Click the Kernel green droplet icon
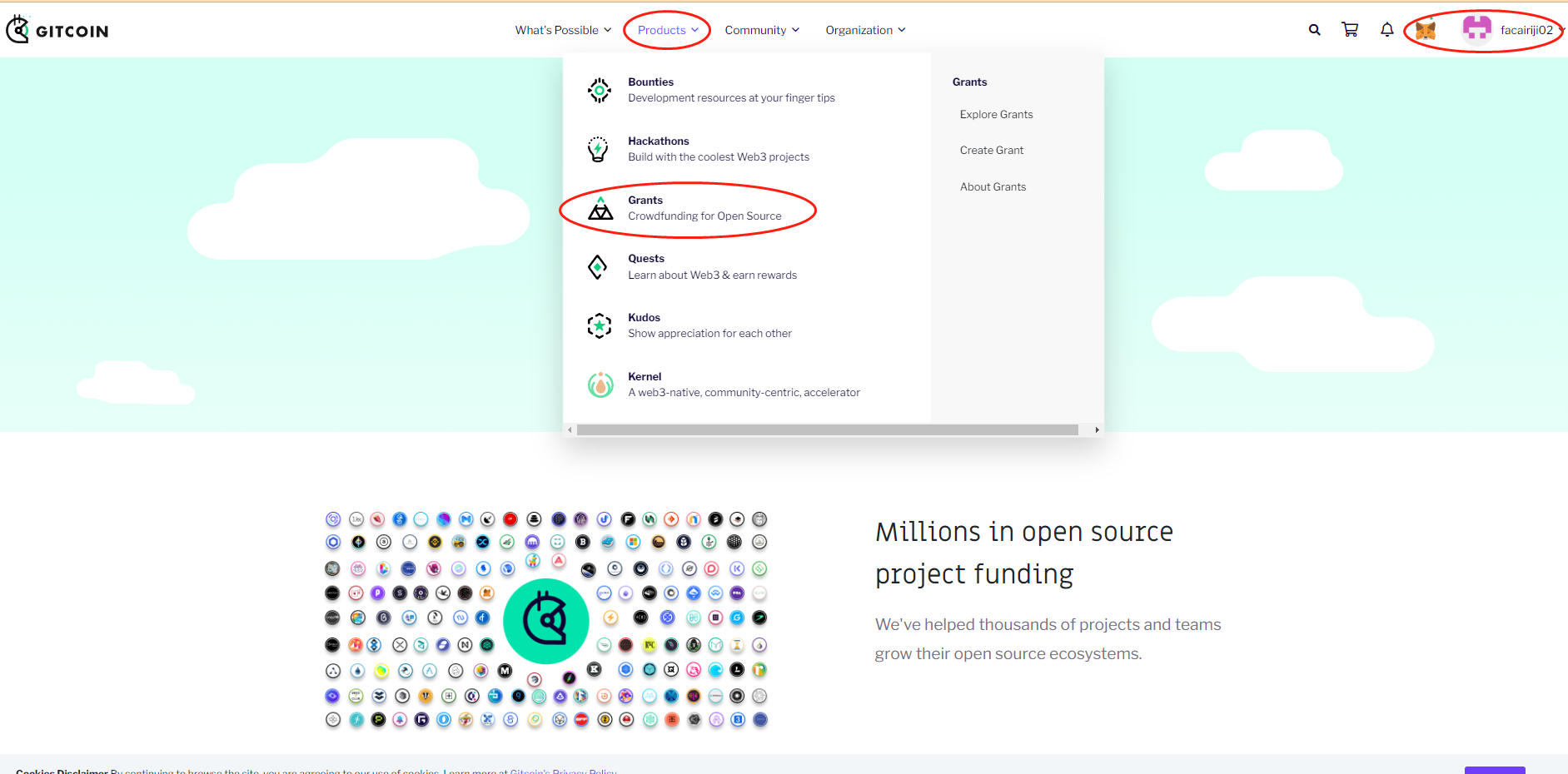 (x=600, y=385)
